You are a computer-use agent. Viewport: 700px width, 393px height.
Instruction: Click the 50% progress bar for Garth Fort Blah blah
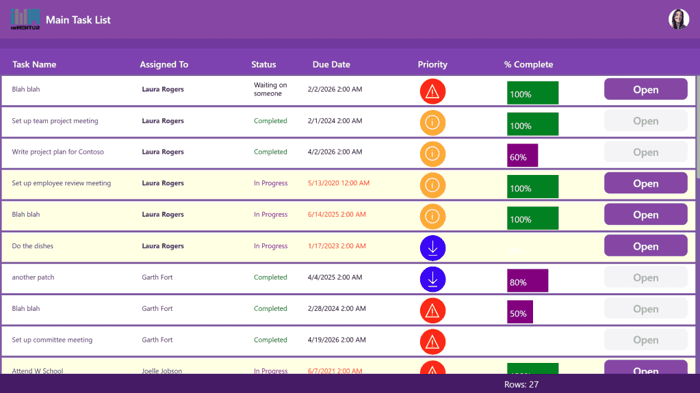click(520, 312)
